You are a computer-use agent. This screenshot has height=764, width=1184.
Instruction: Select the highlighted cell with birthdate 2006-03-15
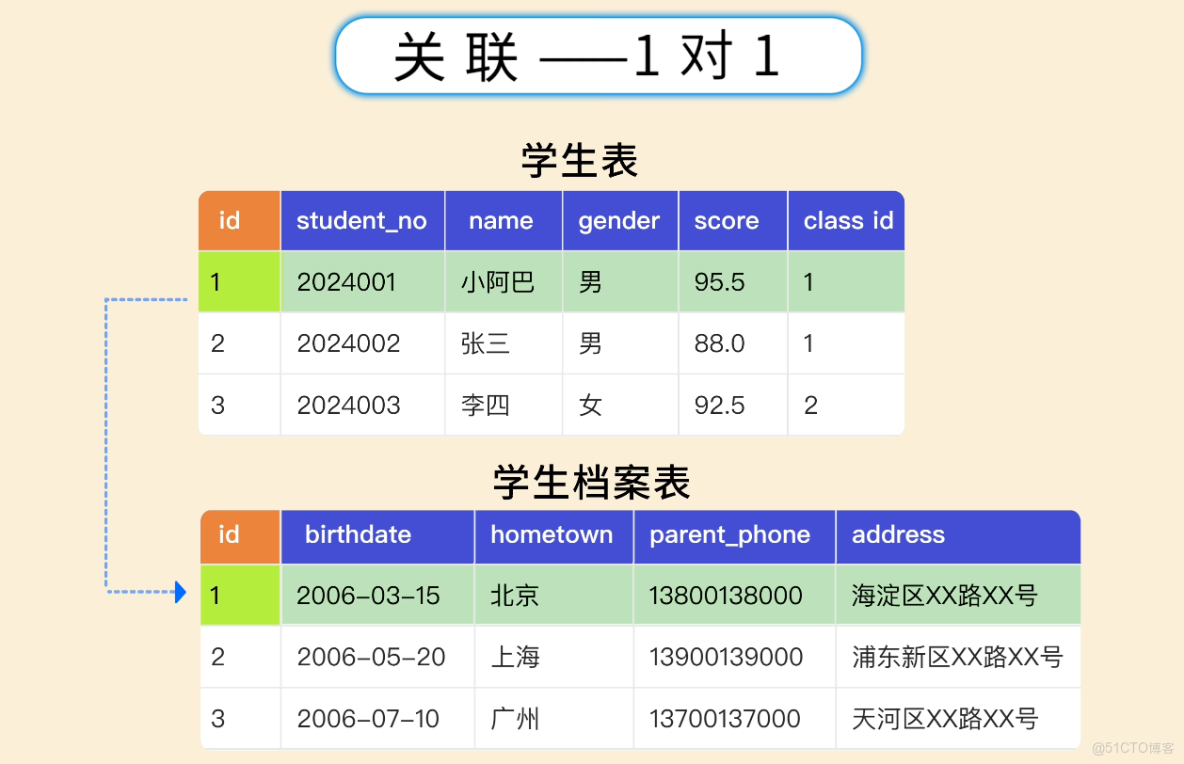pos(377,594)
